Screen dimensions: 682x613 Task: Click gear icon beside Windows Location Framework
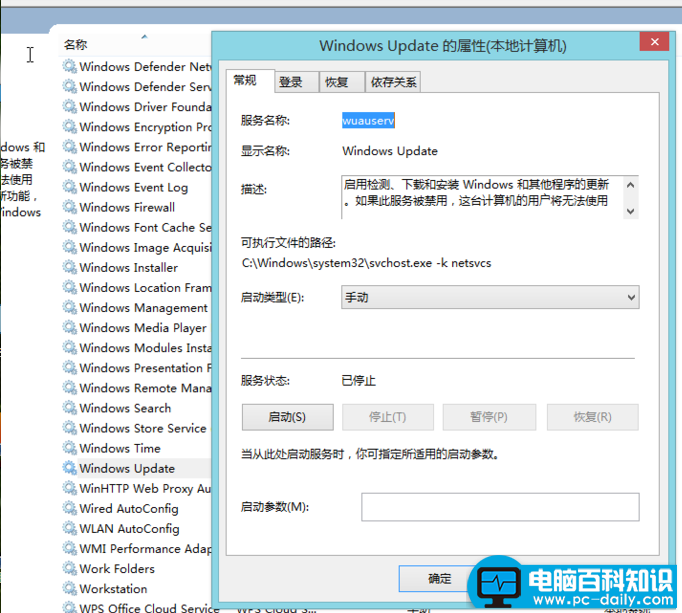click(69, 287)
